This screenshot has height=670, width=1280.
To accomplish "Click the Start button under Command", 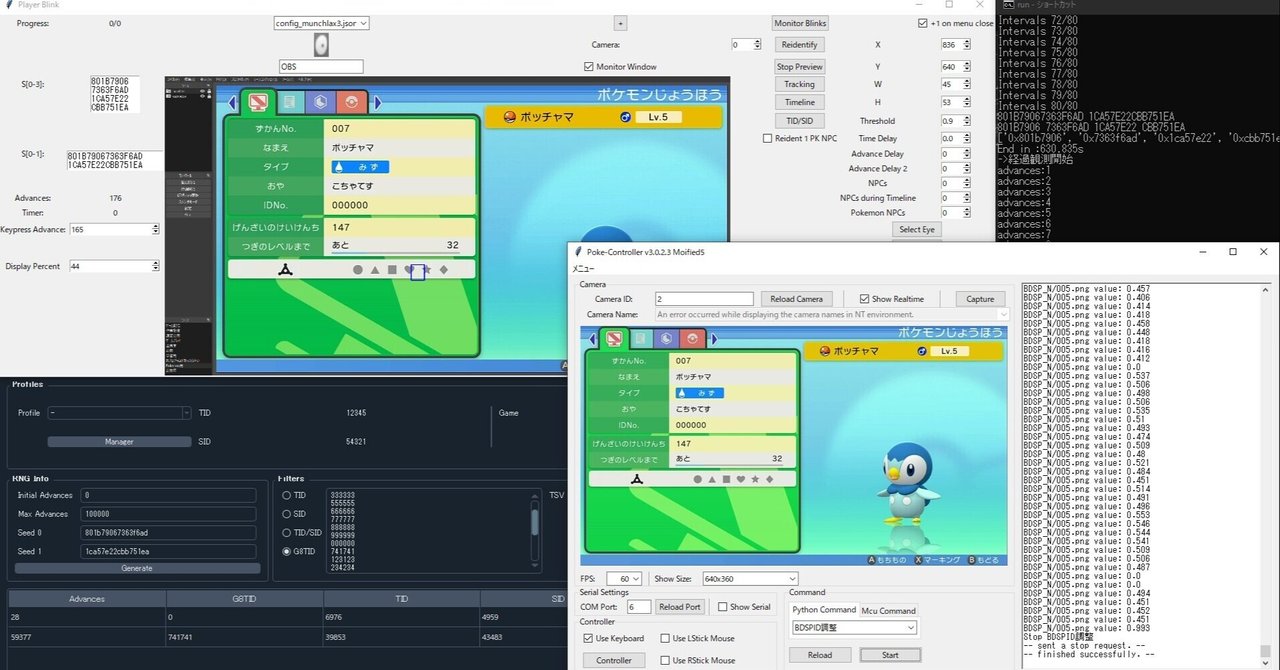I will coord(889,654).
